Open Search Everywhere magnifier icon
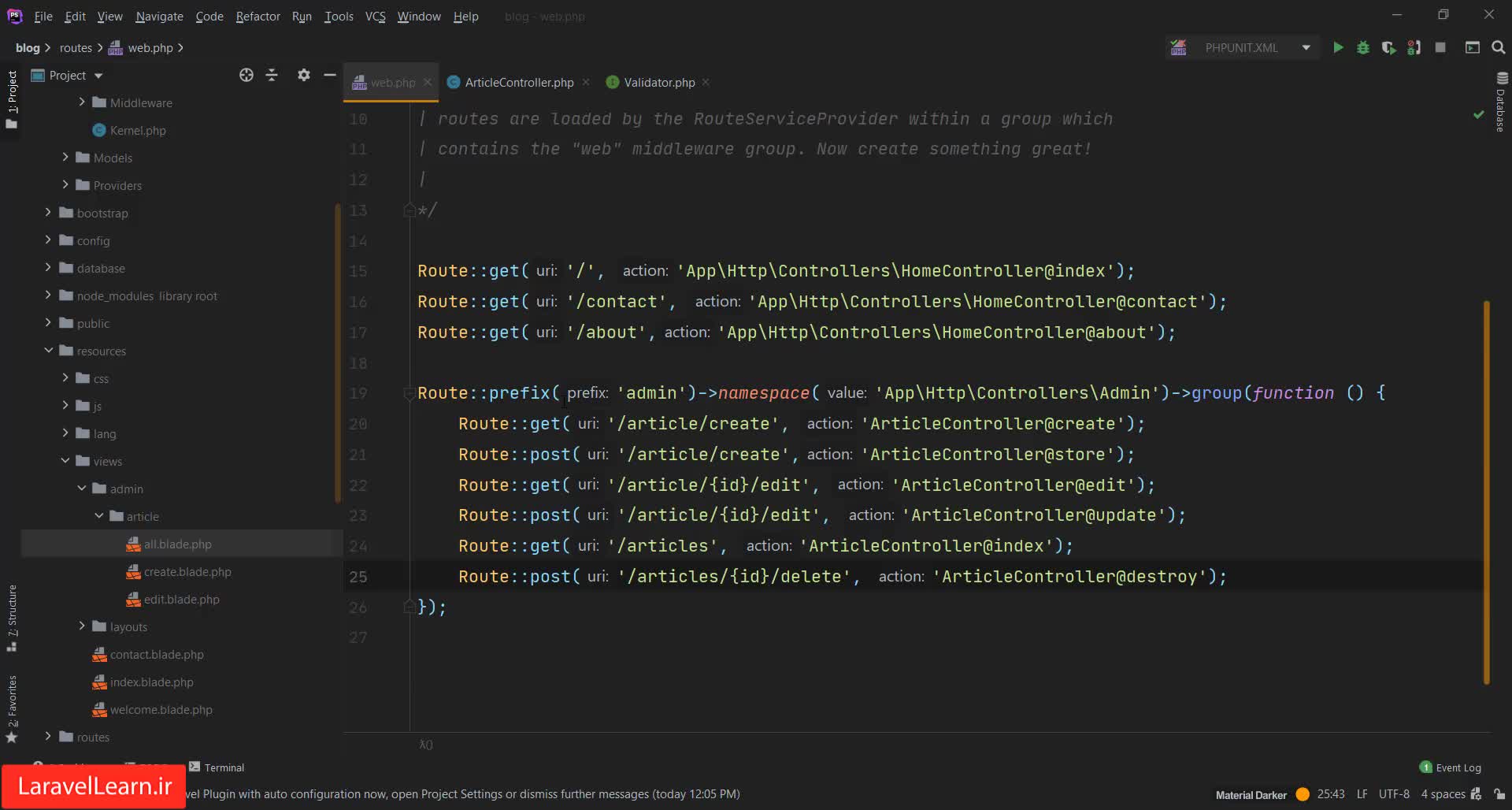The width and height of the screenshot is (1512, 810). click(1499, 48)
